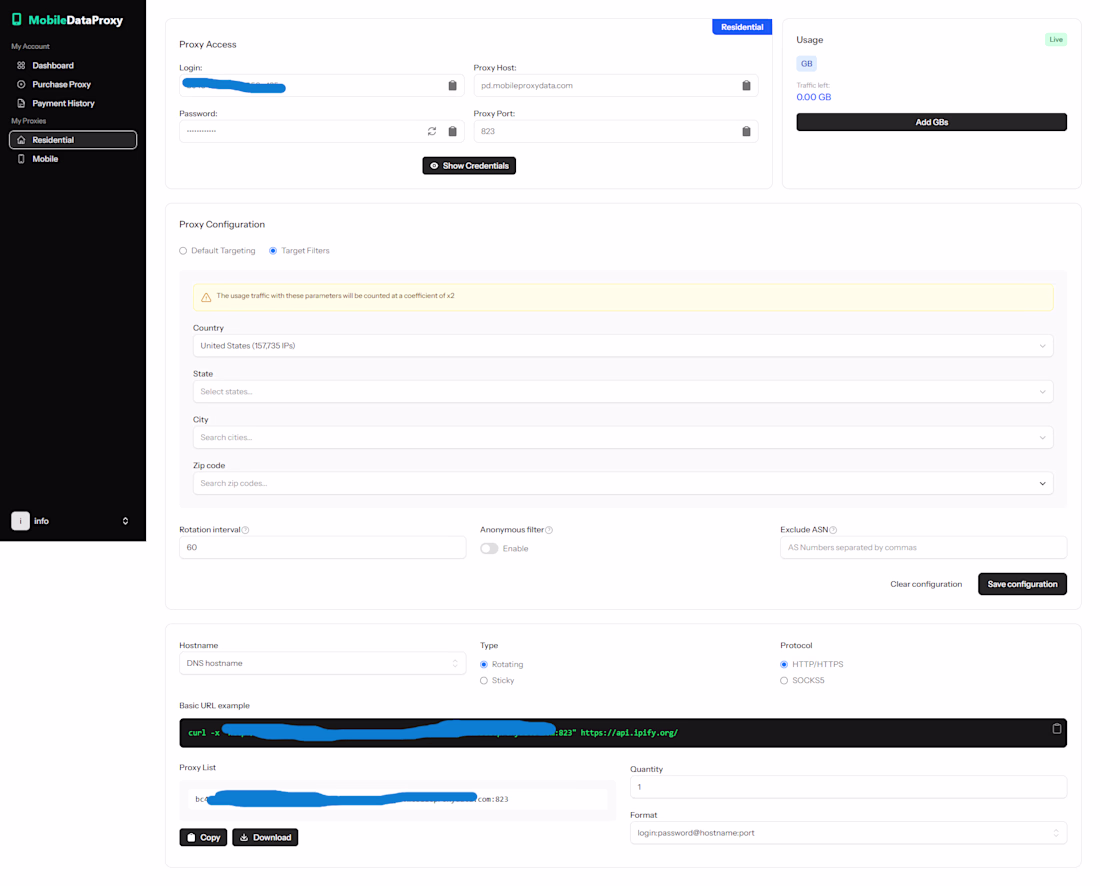
Task: Show Exclude ASN help icon
Action: tap(833, 530)
